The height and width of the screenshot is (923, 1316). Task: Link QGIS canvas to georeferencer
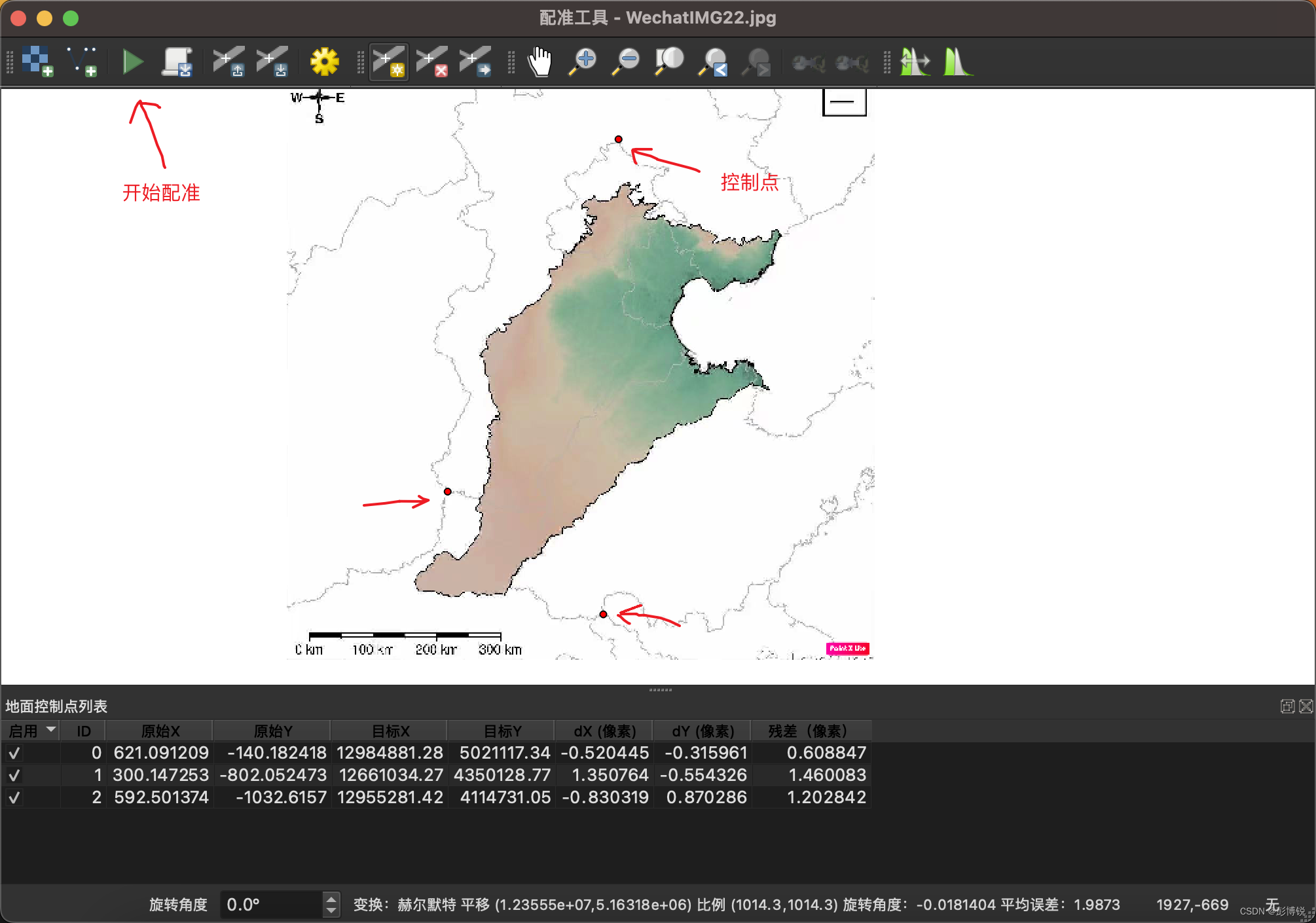(852, 63)
